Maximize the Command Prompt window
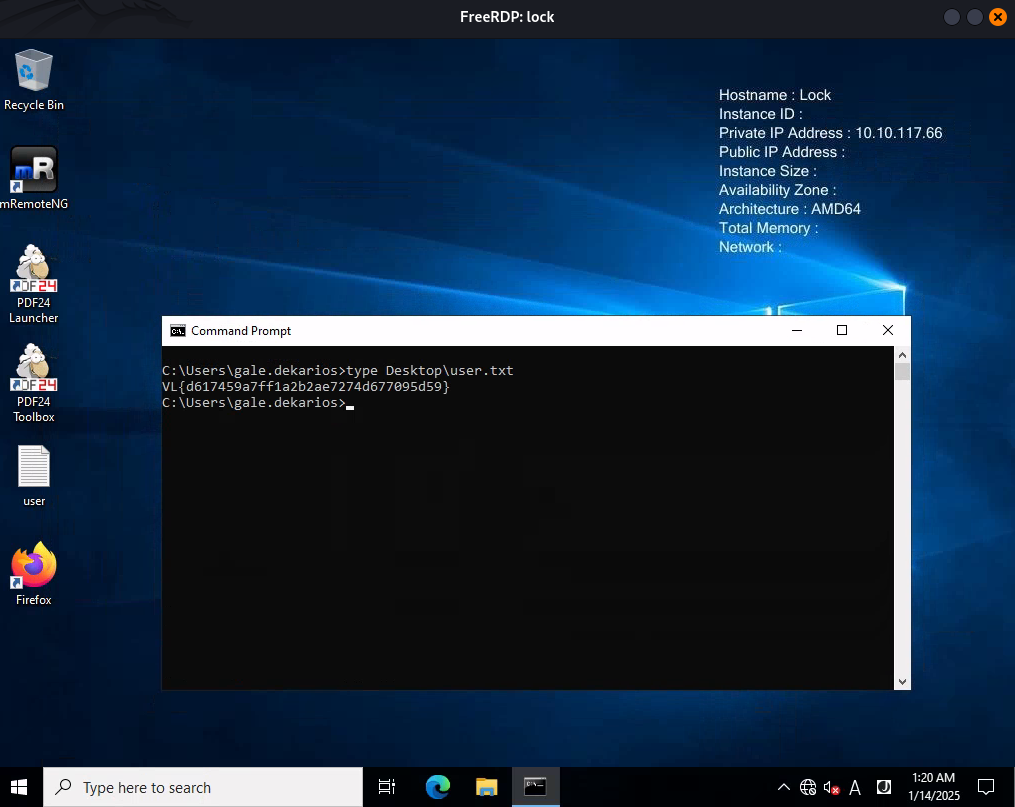Image resolution: width=1015 pixels, height=807 pixels. pos(842,331)
